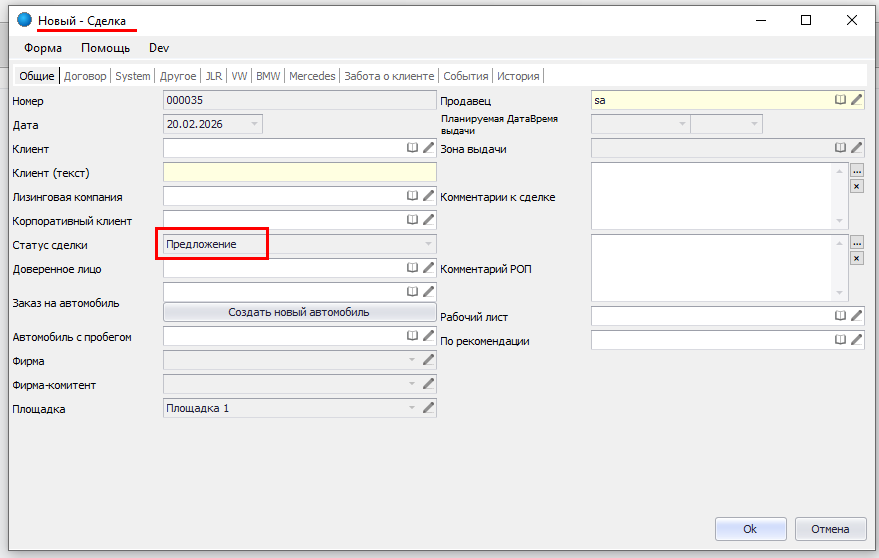Screen dimensions: 879x558
Task: Click the pencil icon next to Рабочий лист
Action: tap(856, 316)
